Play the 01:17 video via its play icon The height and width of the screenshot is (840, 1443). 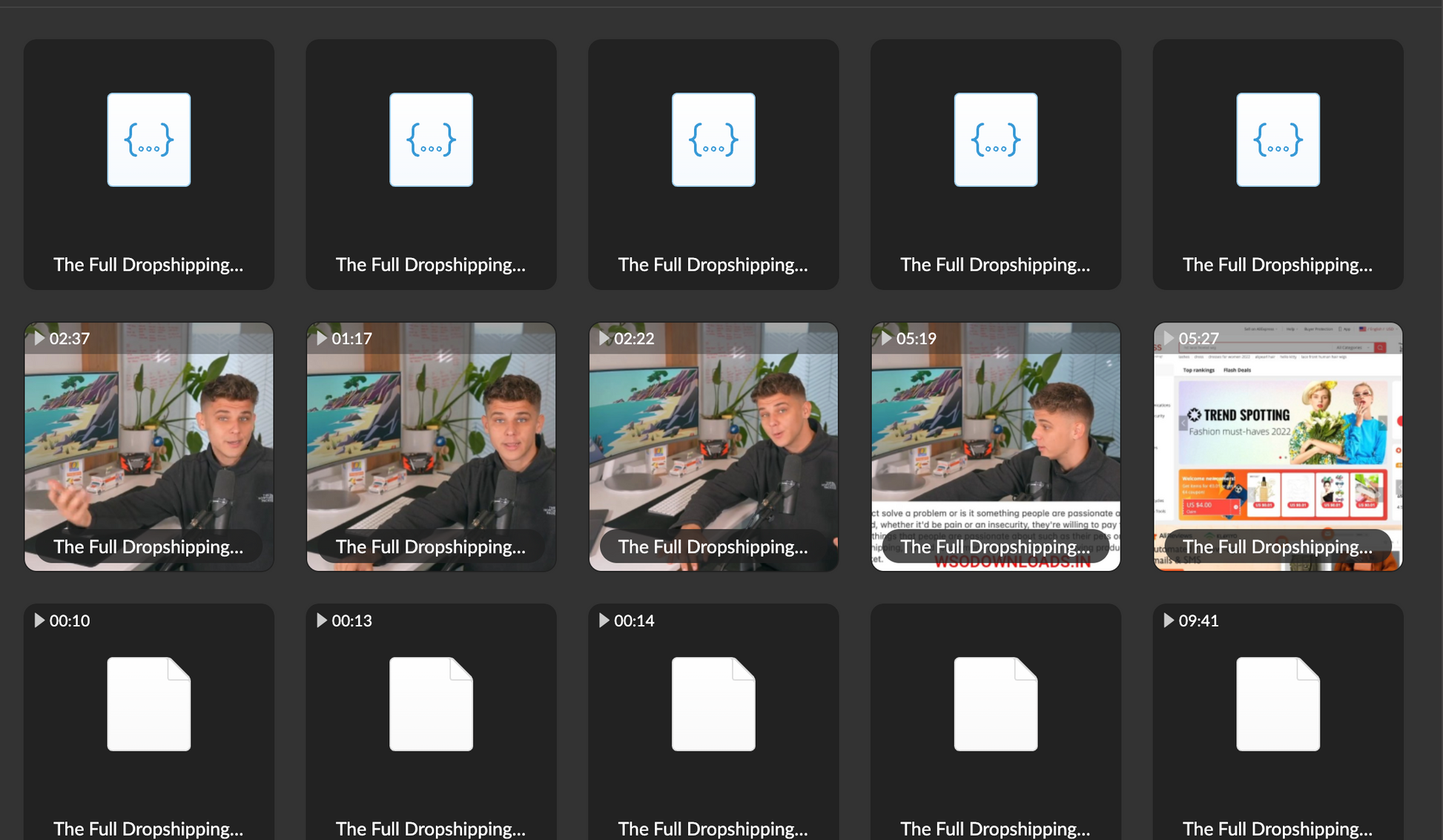coord(322,338)
